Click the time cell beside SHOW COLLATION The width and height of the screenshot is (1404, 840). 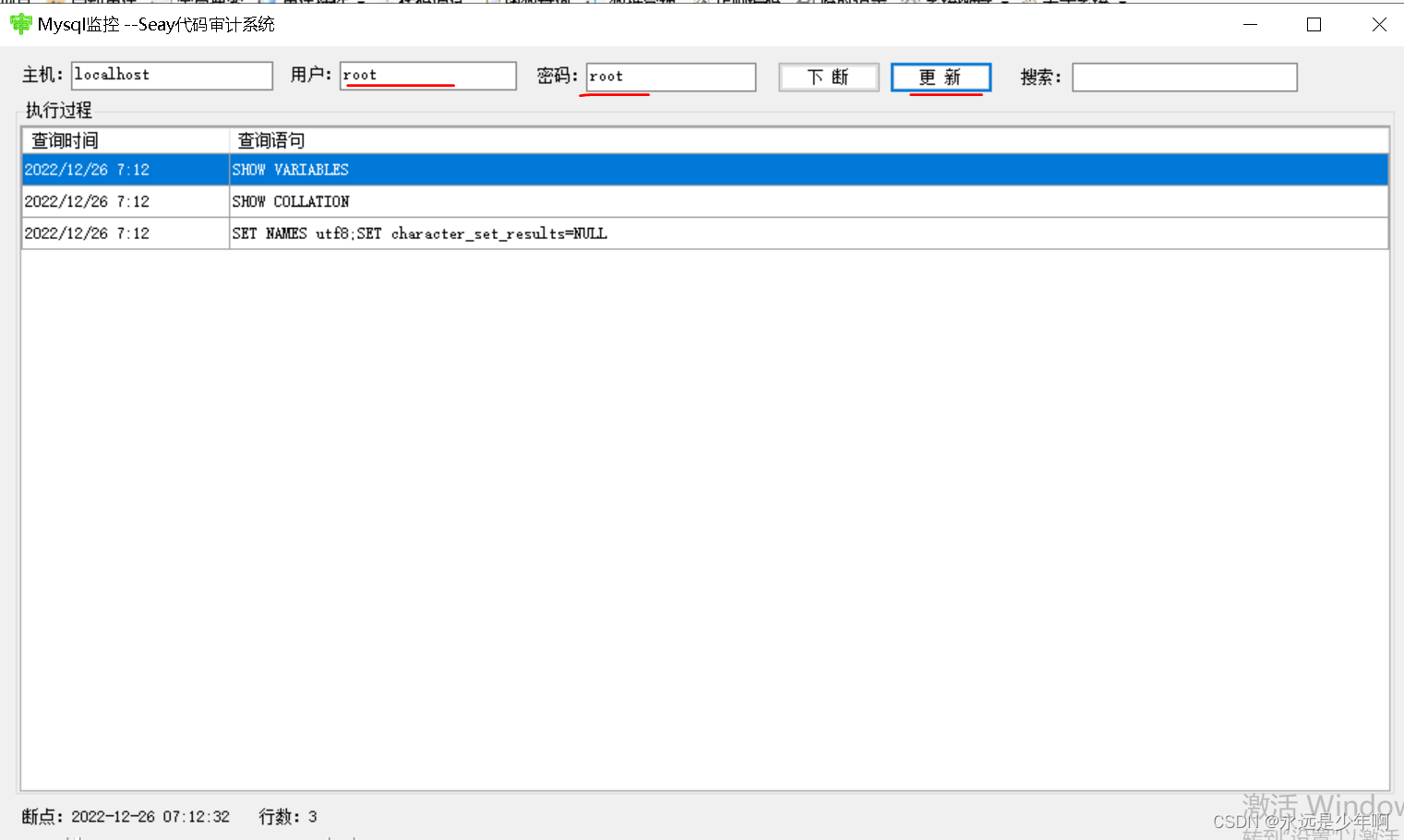pos(126,201)
